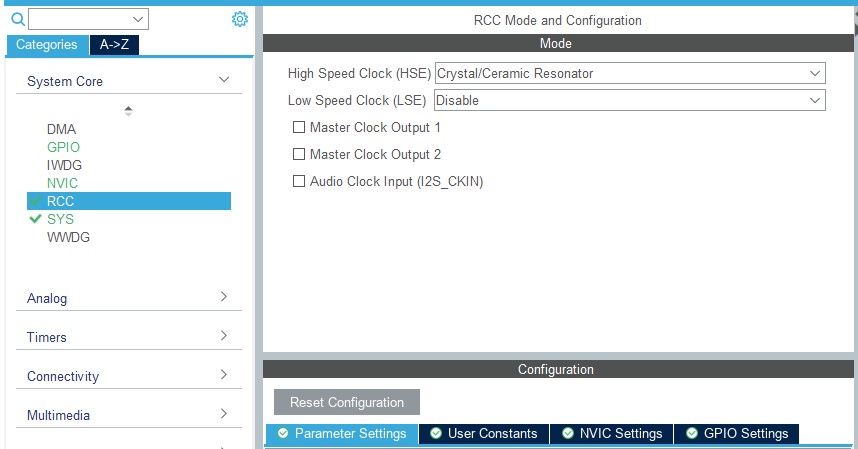This screenshot has width=858, height=449.
Task: Click the sort arrows icon under System Core
Action: [128, 111]
